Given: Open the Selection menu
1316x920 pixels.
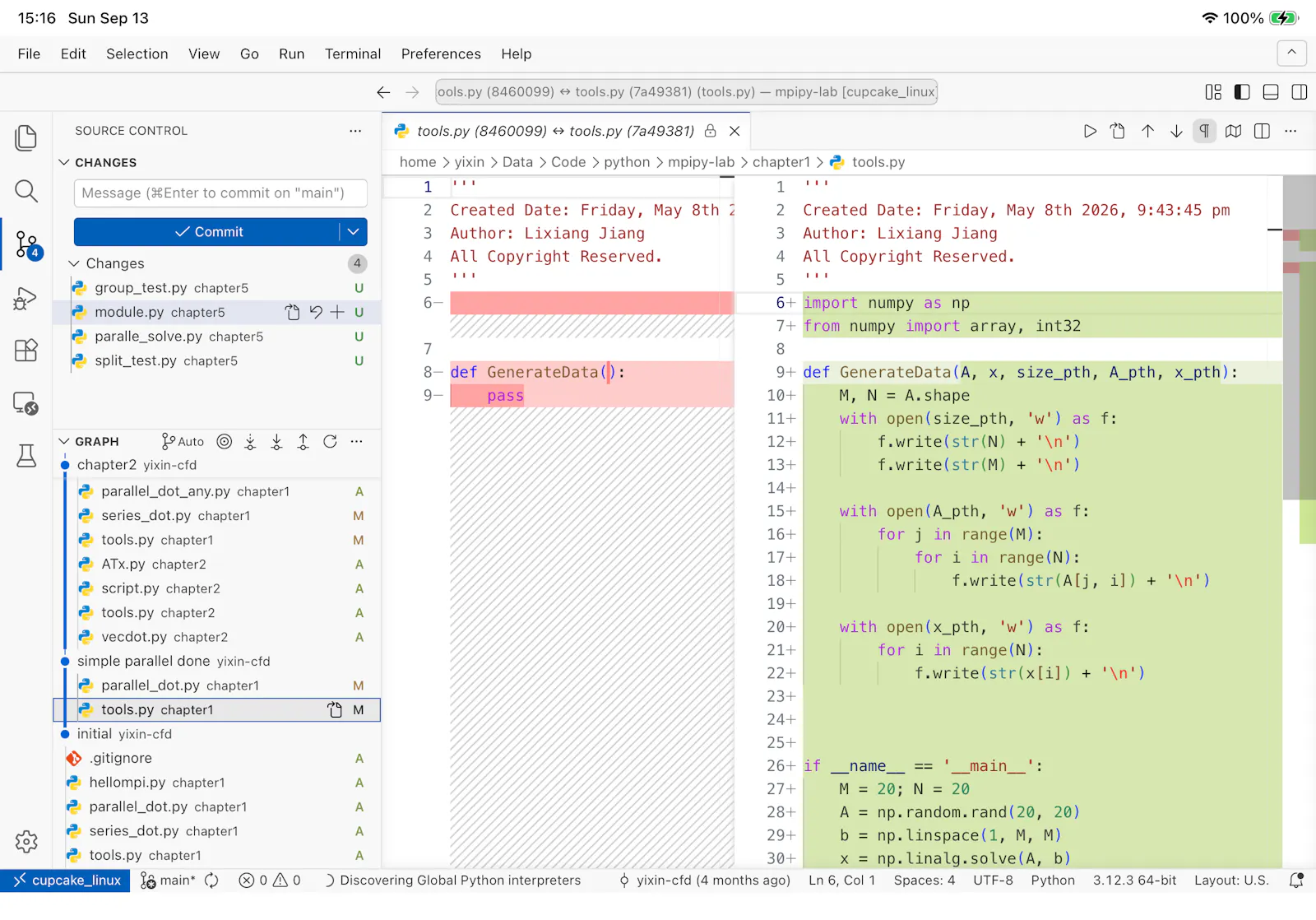Looking at the screenshot, I should pyautogui.click(x=137, y=54).
